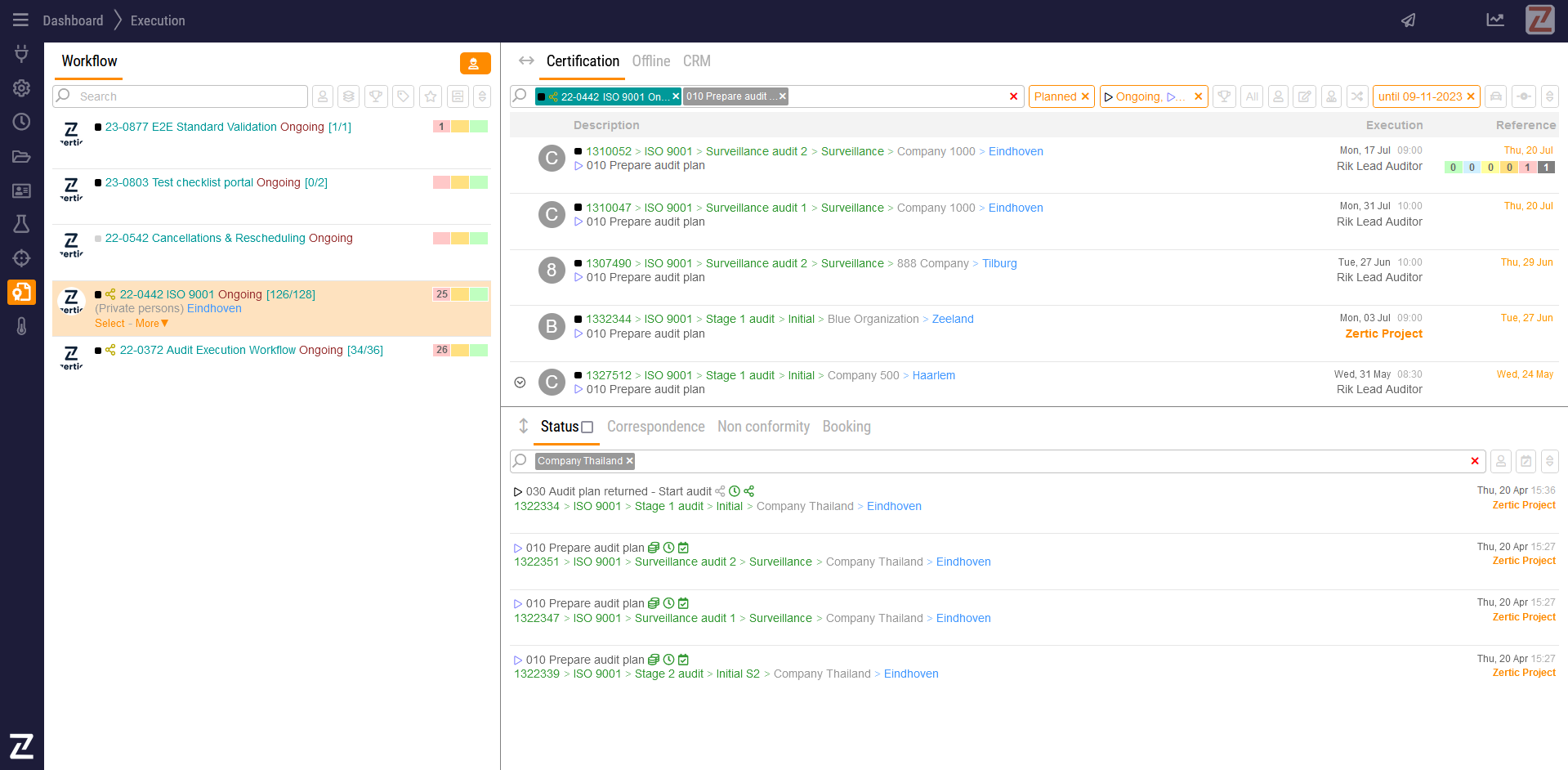Switch to the Correspondence tab

(x=655, y=427)
